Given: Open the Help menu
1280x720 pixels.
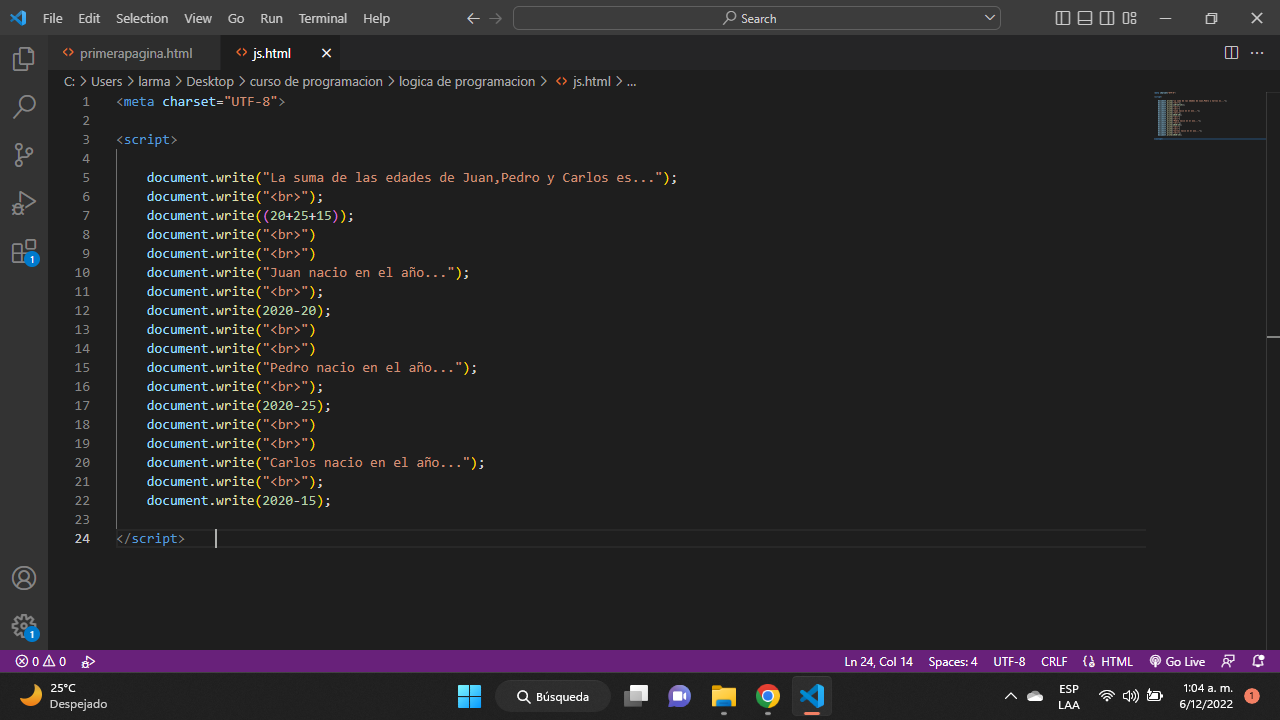Looking at the screenshot, I should 376,18.
